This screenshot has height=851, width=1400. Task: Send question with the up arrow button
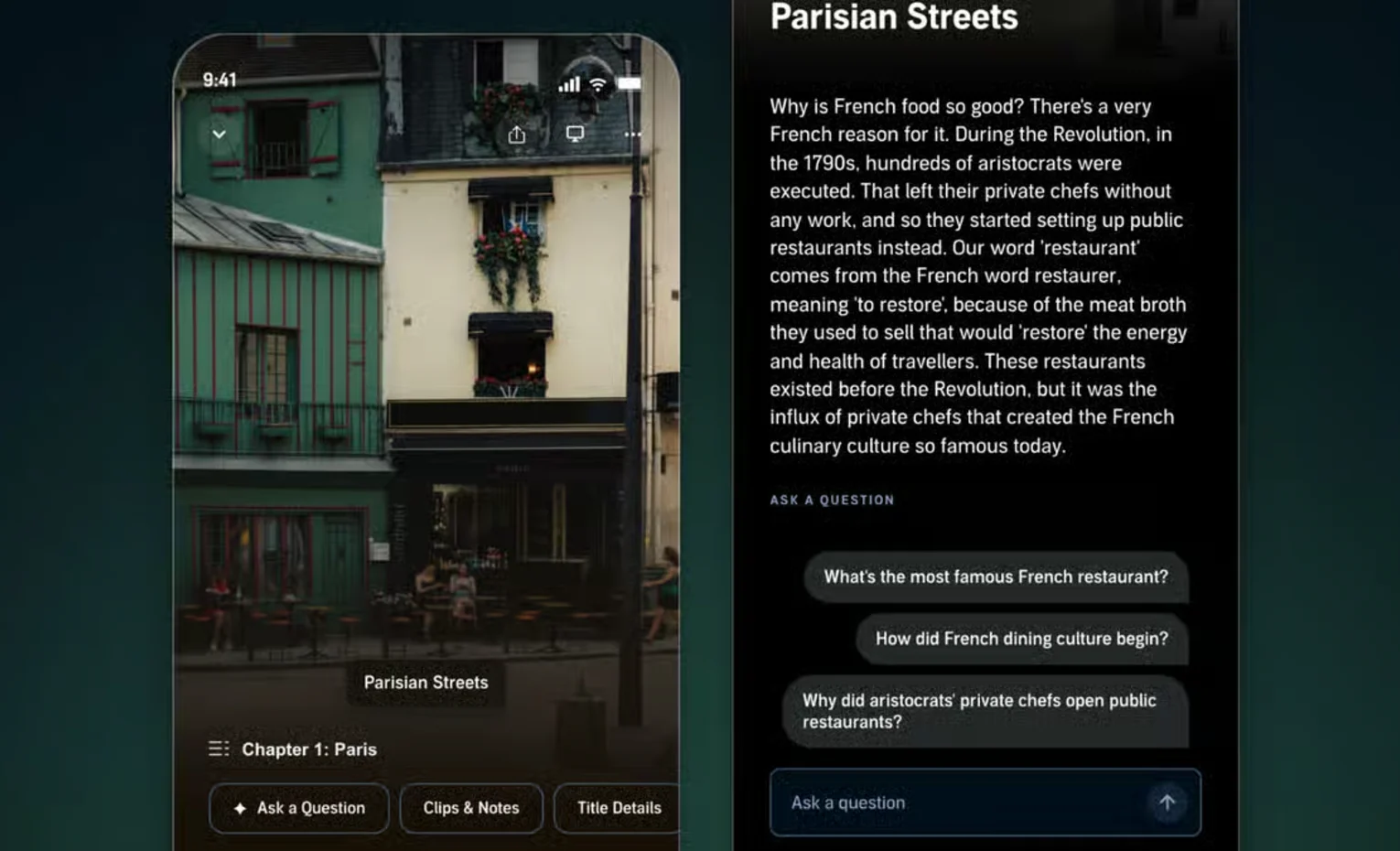pos(1168,803)
